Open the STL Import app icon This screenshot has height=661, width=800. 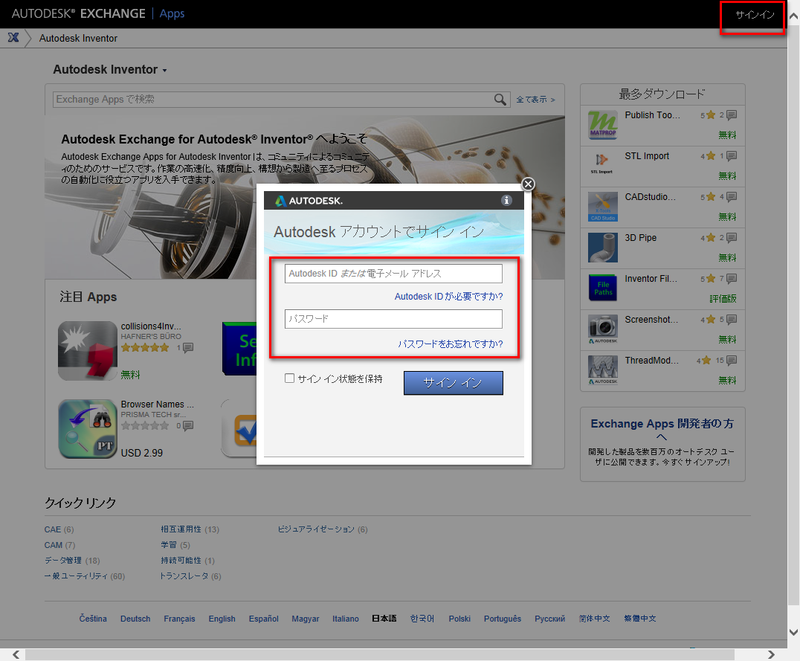click(603, 164)
